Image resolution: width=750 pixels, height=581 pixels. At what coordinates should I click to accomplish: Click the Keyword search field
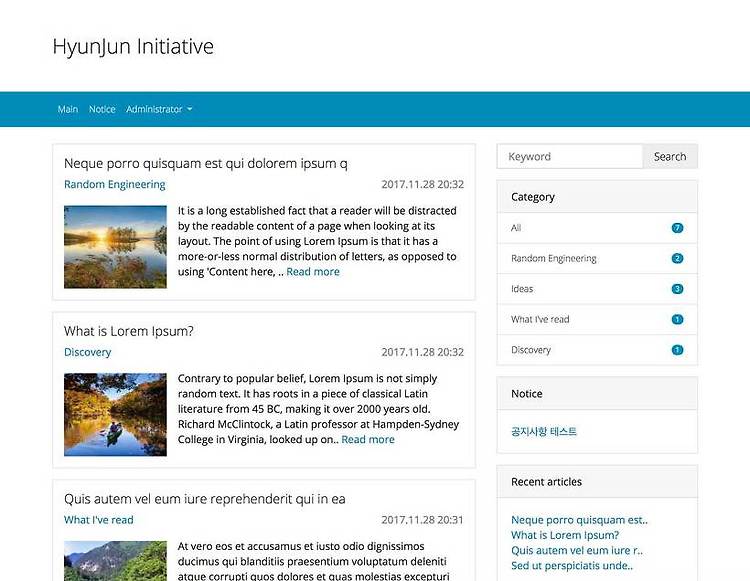pyautogui.click(x=570, y=156)
